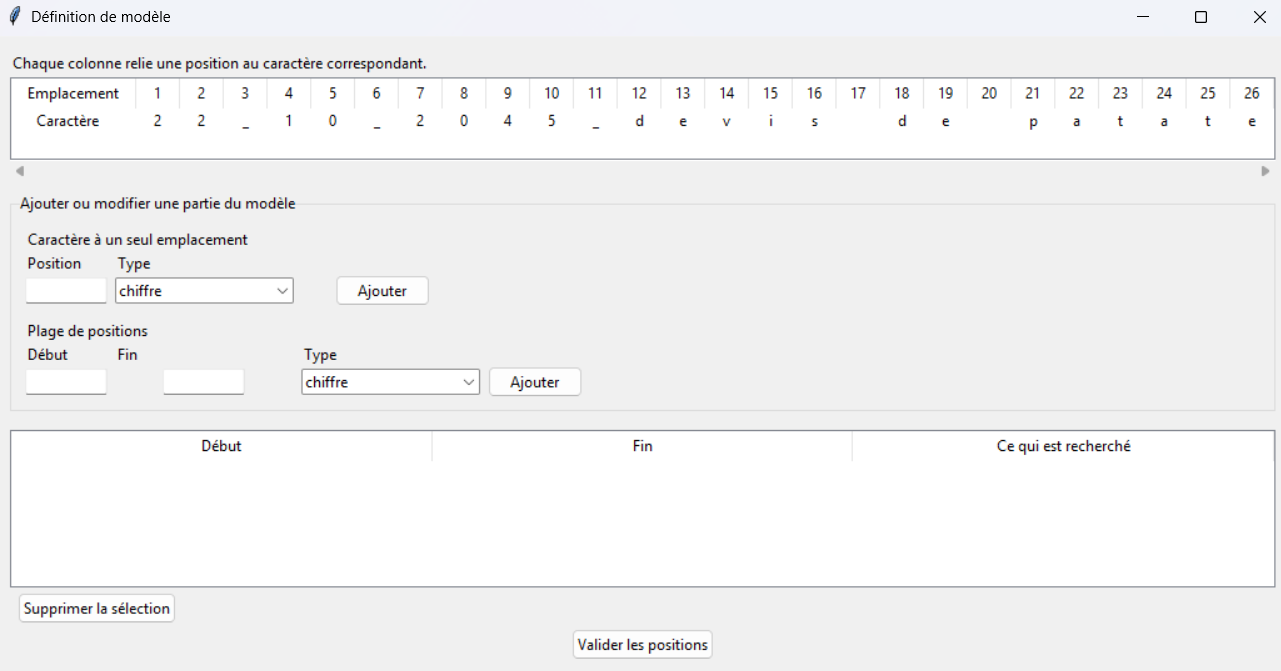Open the single position Type dropdown

click(x=204, y=291)
